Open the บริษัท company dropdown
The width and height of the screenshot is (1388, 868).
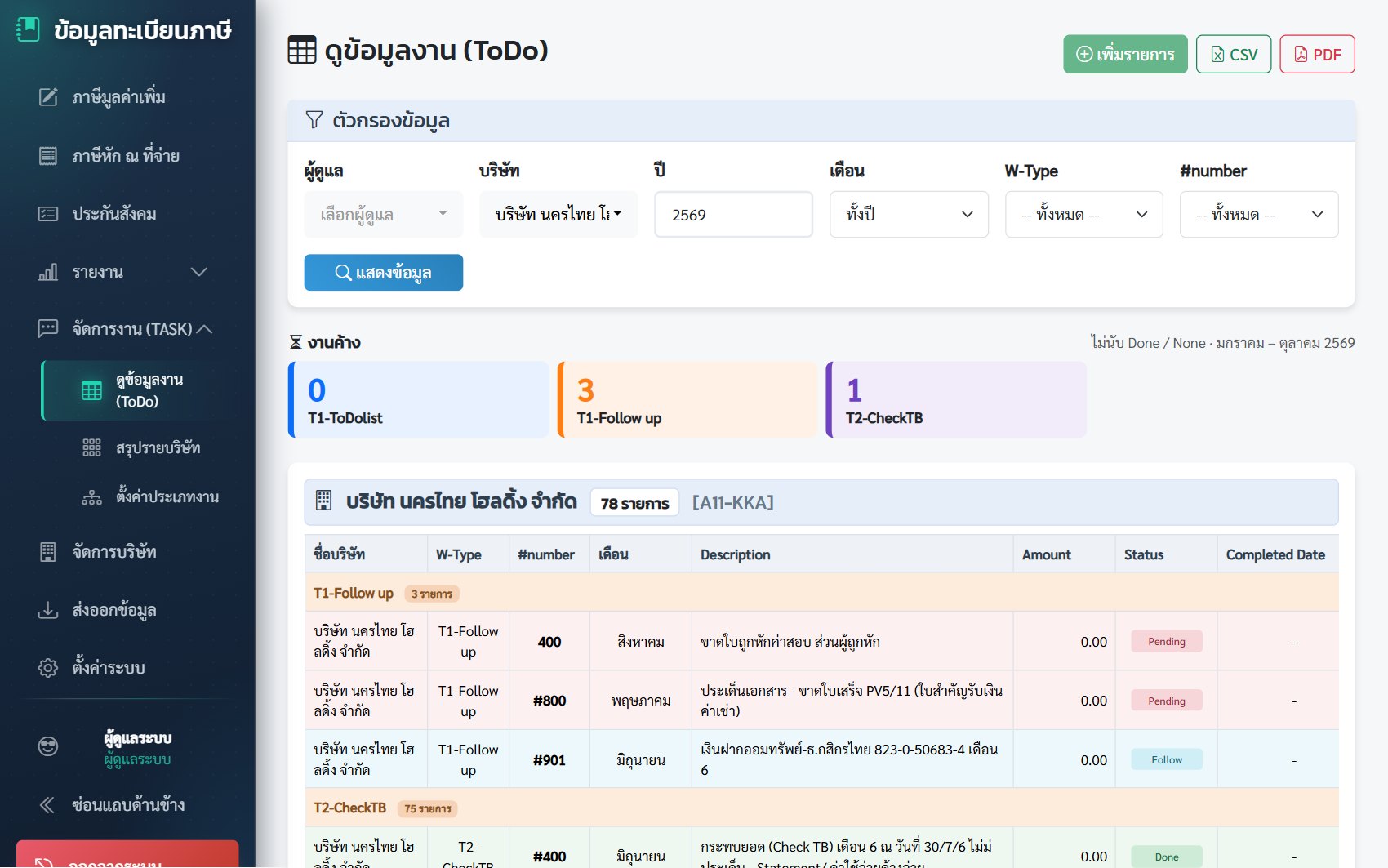558,215
